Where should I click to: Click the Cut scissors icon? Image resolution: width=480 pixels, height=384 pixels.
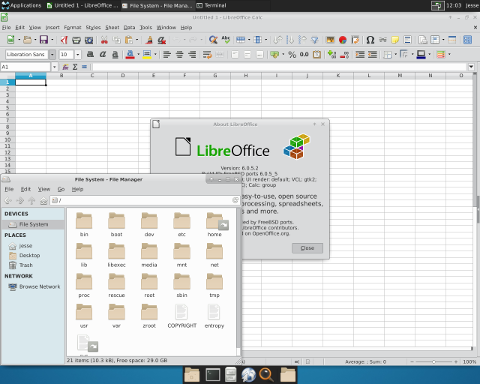(x=104, y=40)
